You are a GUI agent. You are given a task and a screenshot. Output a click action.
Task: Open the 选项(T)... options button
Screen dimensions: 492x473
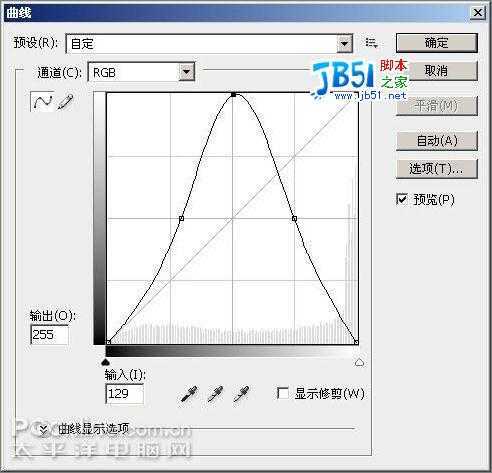pyautogui.click(x=437, y=169)
